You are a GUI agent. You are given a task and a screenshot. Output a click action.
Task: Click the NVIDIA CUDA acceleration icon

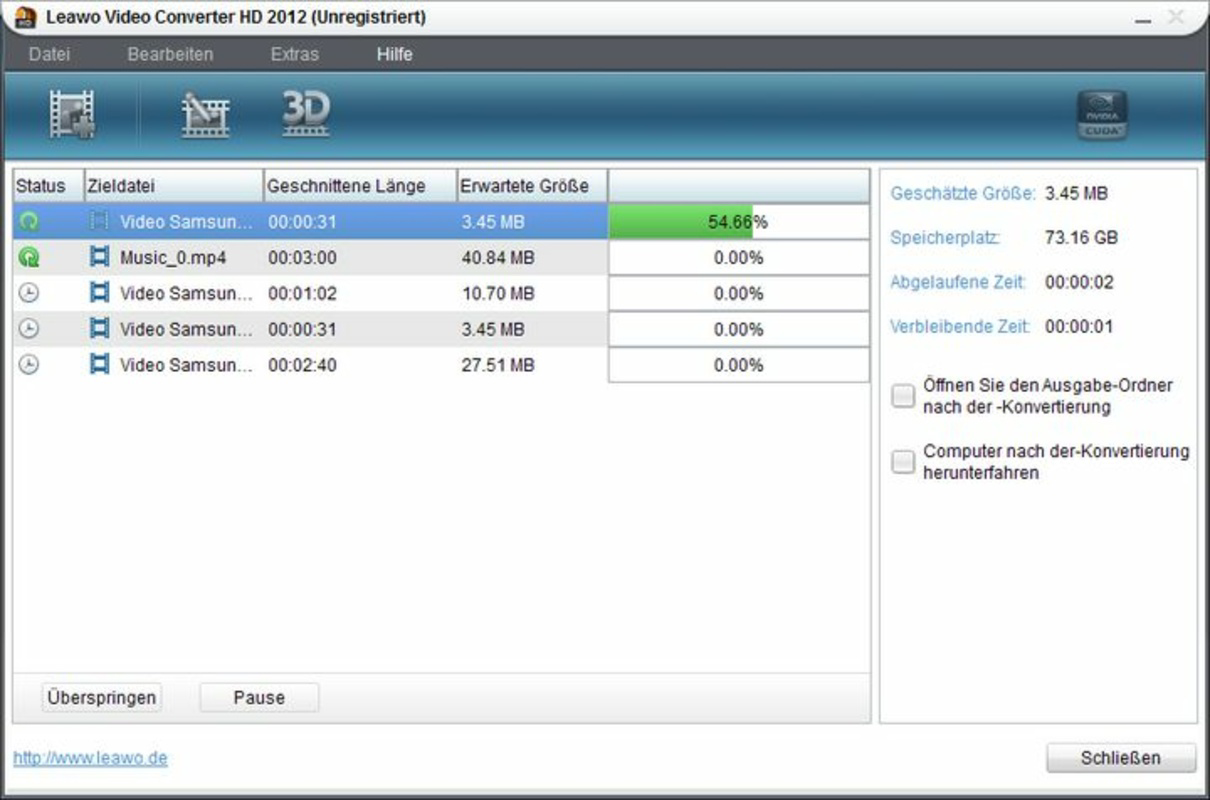1101,115
